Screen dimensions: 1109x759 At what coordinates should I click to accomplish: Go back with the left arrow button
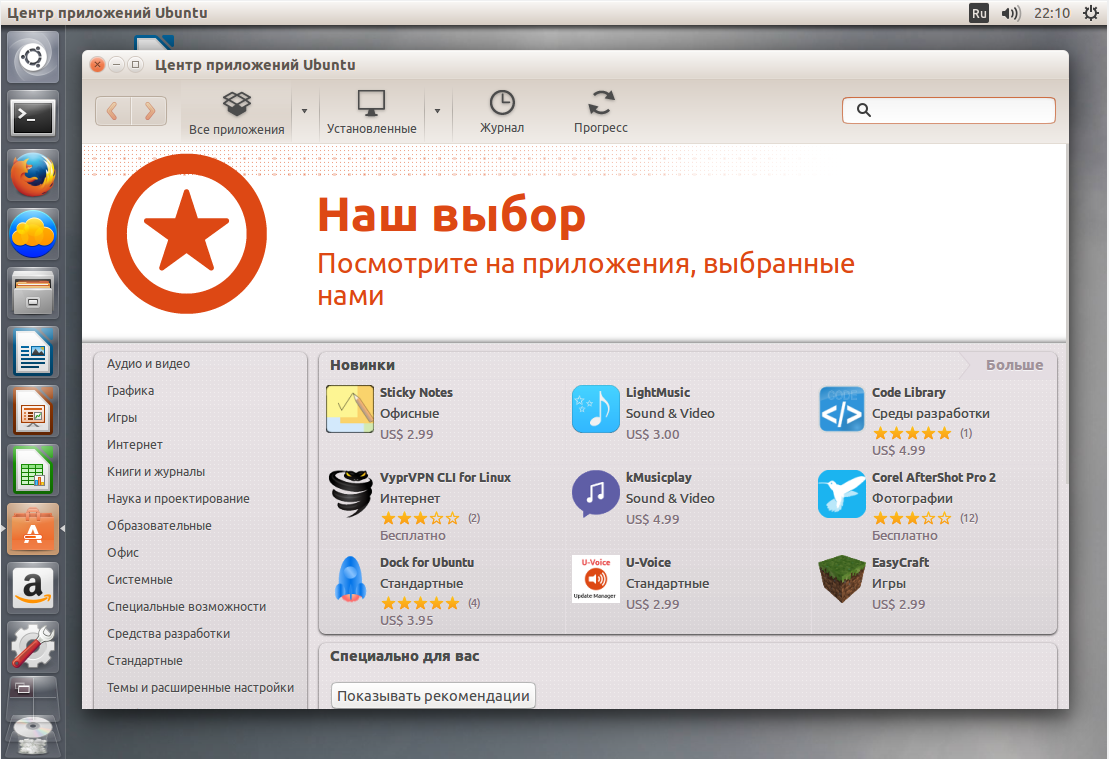click(x=113, y=111)
